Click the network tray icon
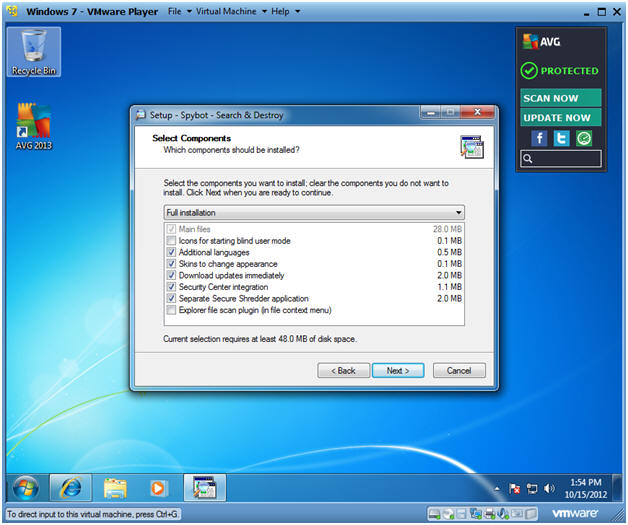Screen dimensions: 628x525 pyautogui.click(x=532, y=489)
